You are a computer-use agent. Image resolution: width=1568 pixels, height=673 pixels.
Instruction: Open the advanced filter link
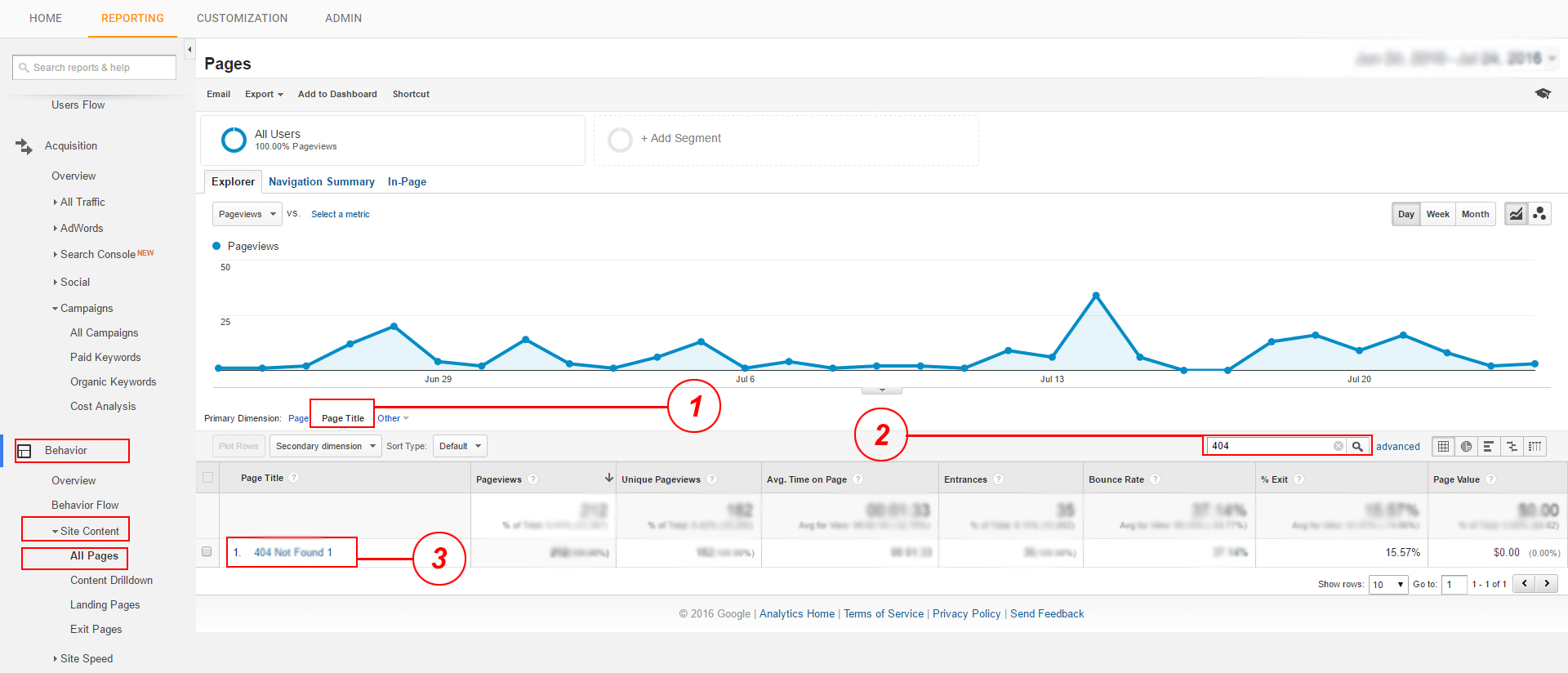tap(1397, 446)
